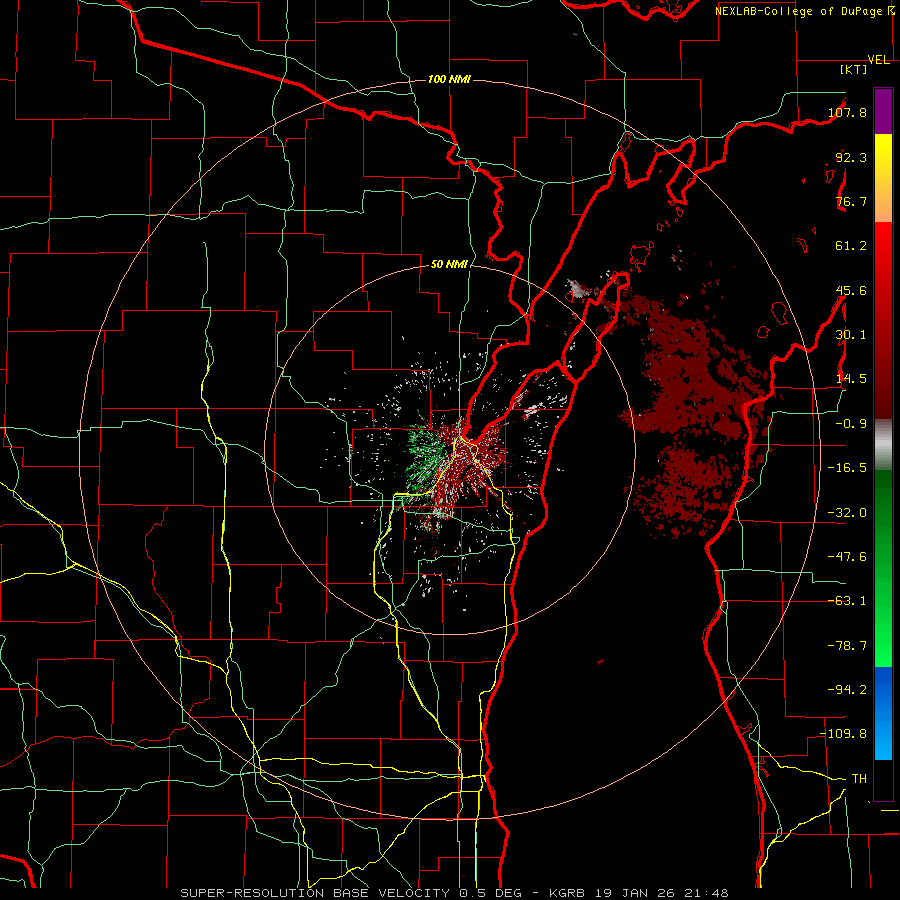Click the KGRB station identifier in caption
Screen dimensions: 900x900
(566, 893)
